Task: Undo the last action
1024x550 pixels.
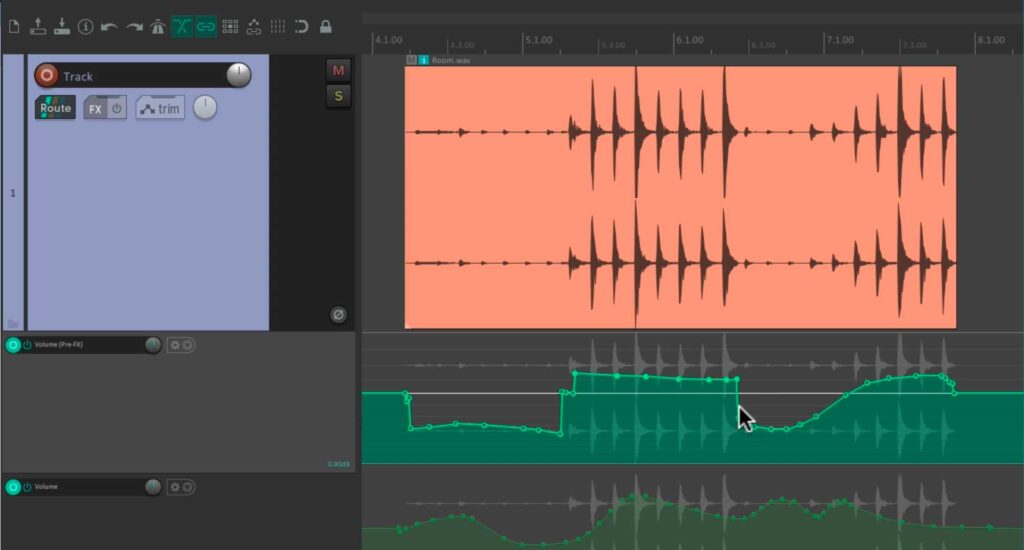Action: (109, 27)
